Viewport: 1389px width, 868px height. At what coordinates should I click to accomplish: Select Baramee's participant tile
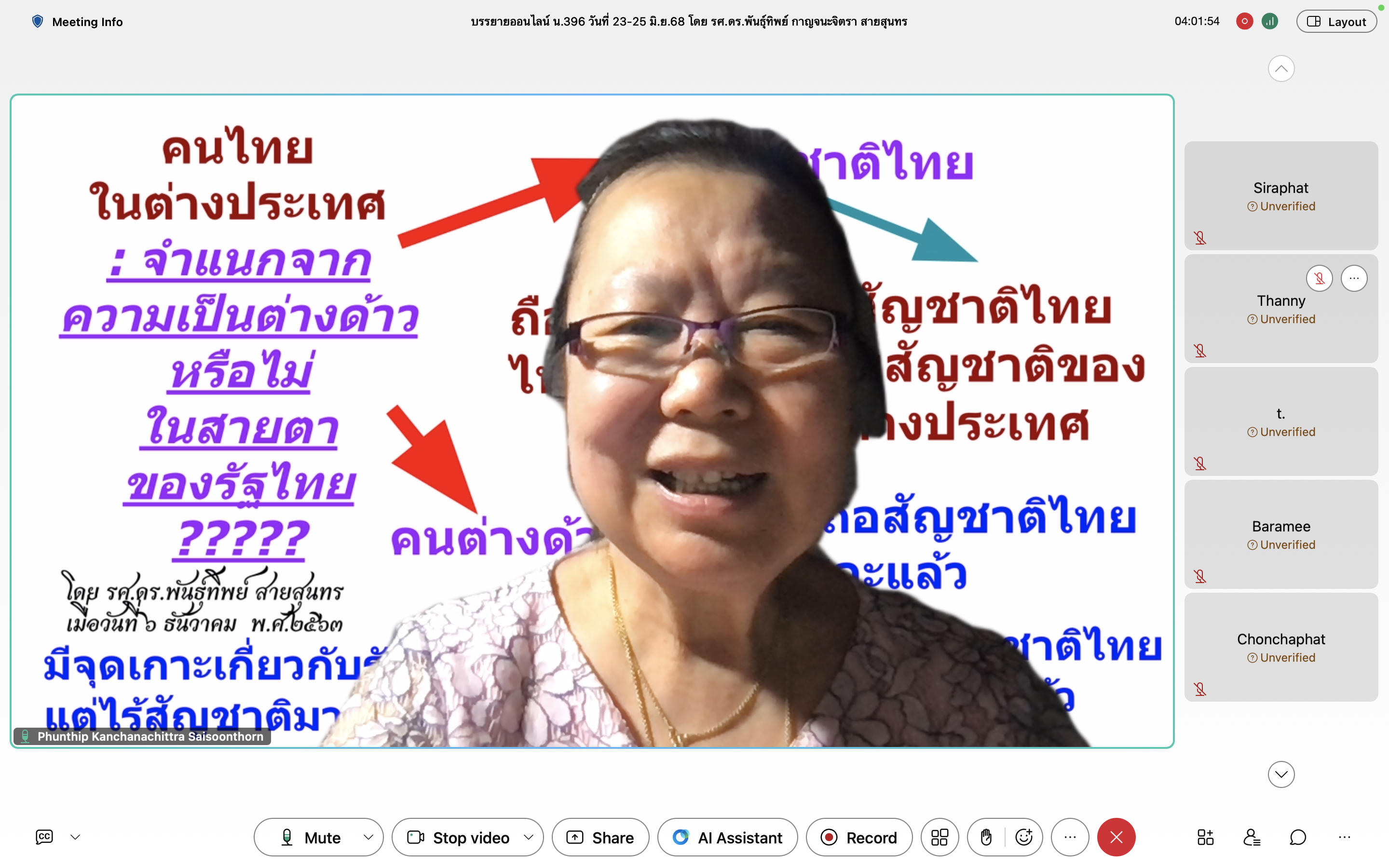coord(1281,534)
